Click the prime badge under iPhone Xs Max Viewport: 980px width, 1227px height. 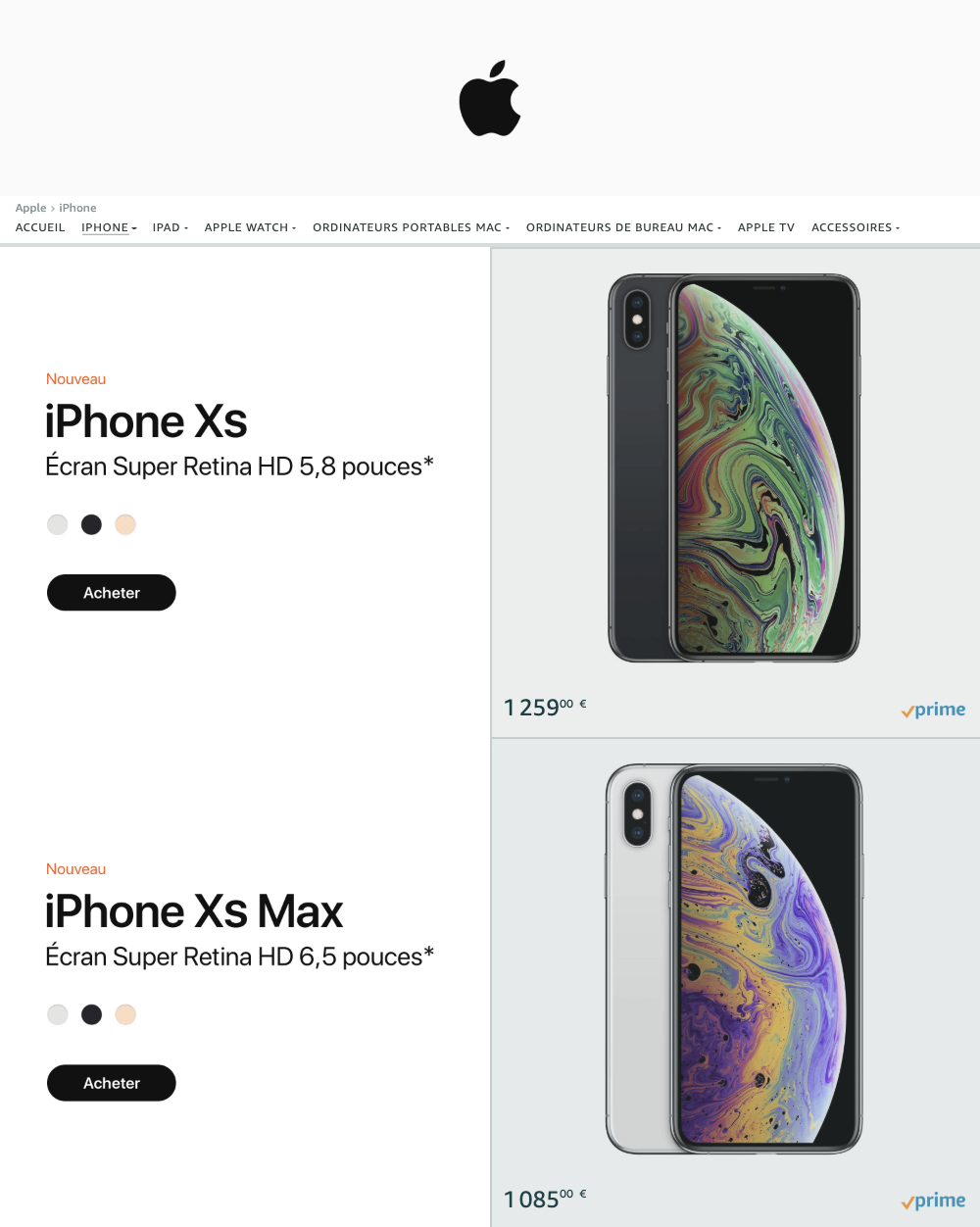pos(933,1201)
